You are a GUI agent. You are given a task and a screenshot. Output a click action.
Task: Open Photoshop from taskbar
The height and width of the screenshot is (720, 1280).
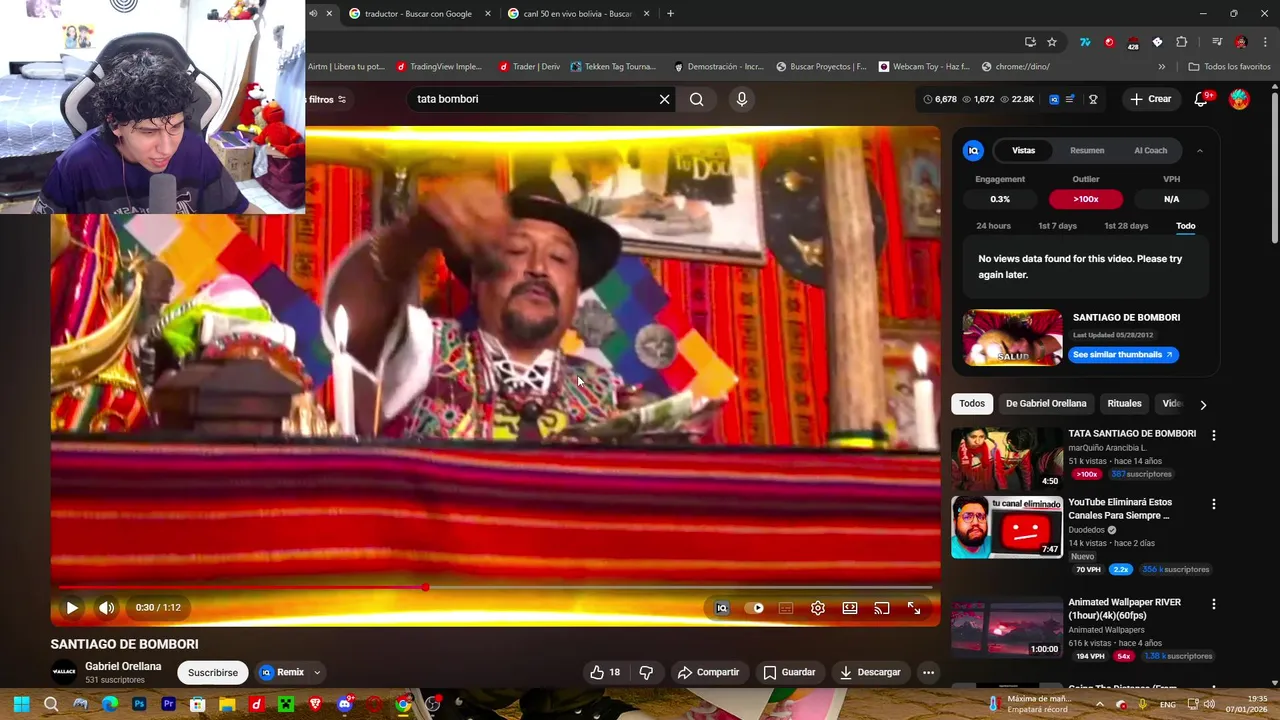tap(139, 704)
